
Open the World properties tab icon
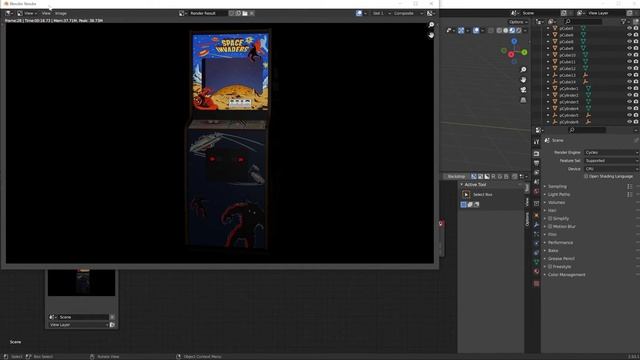tap(536, 192)
